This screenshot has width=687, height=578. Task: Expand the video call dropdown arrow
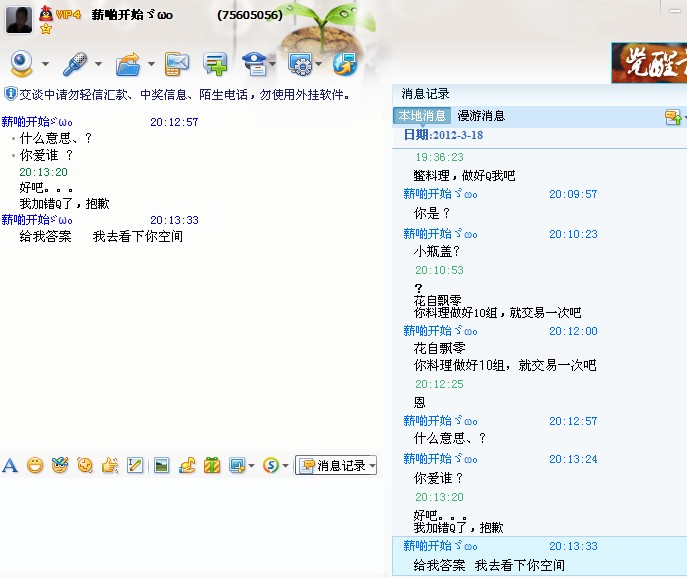(44, 65)
